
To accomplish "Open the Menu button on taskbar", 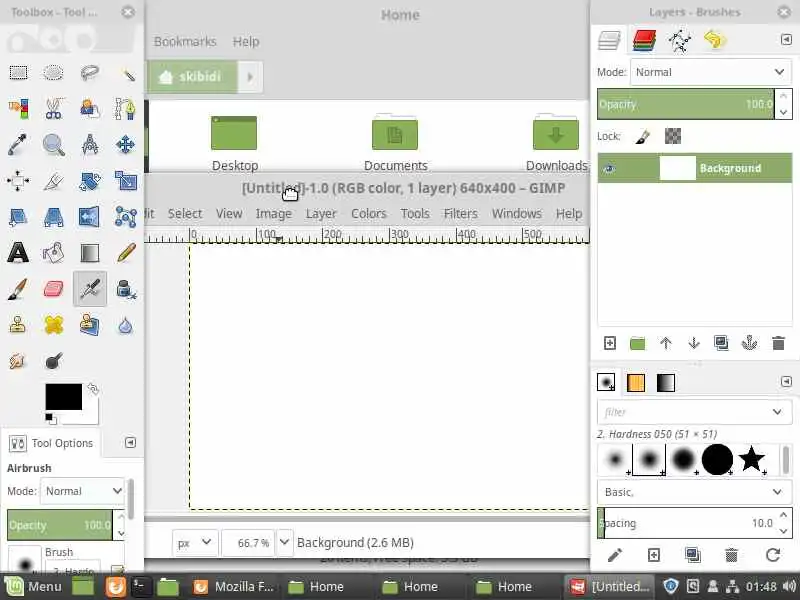I will 33,587.
